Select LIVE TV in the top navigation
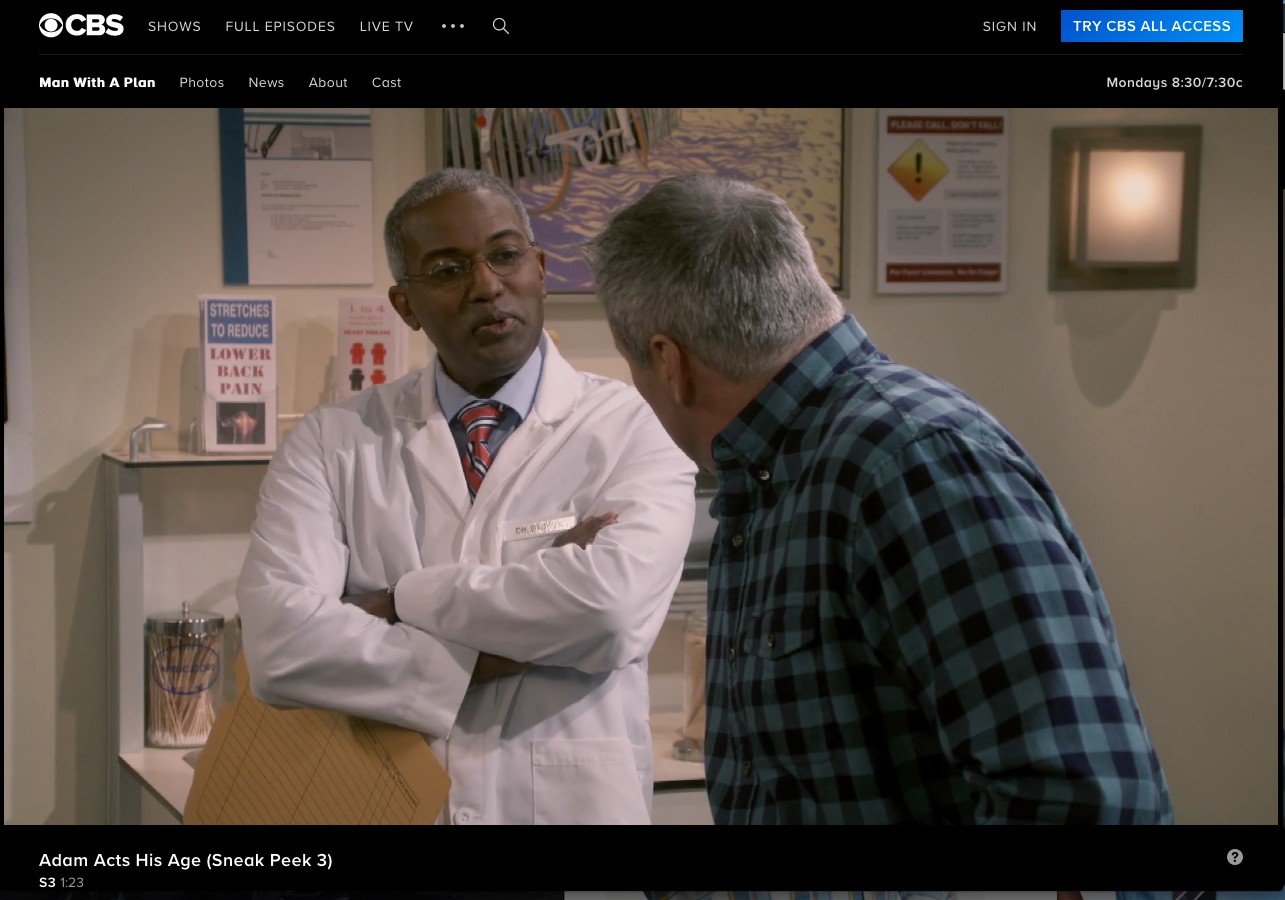Image resolution: width=1285 pixels, height=900 pixels. click(386, 27)
